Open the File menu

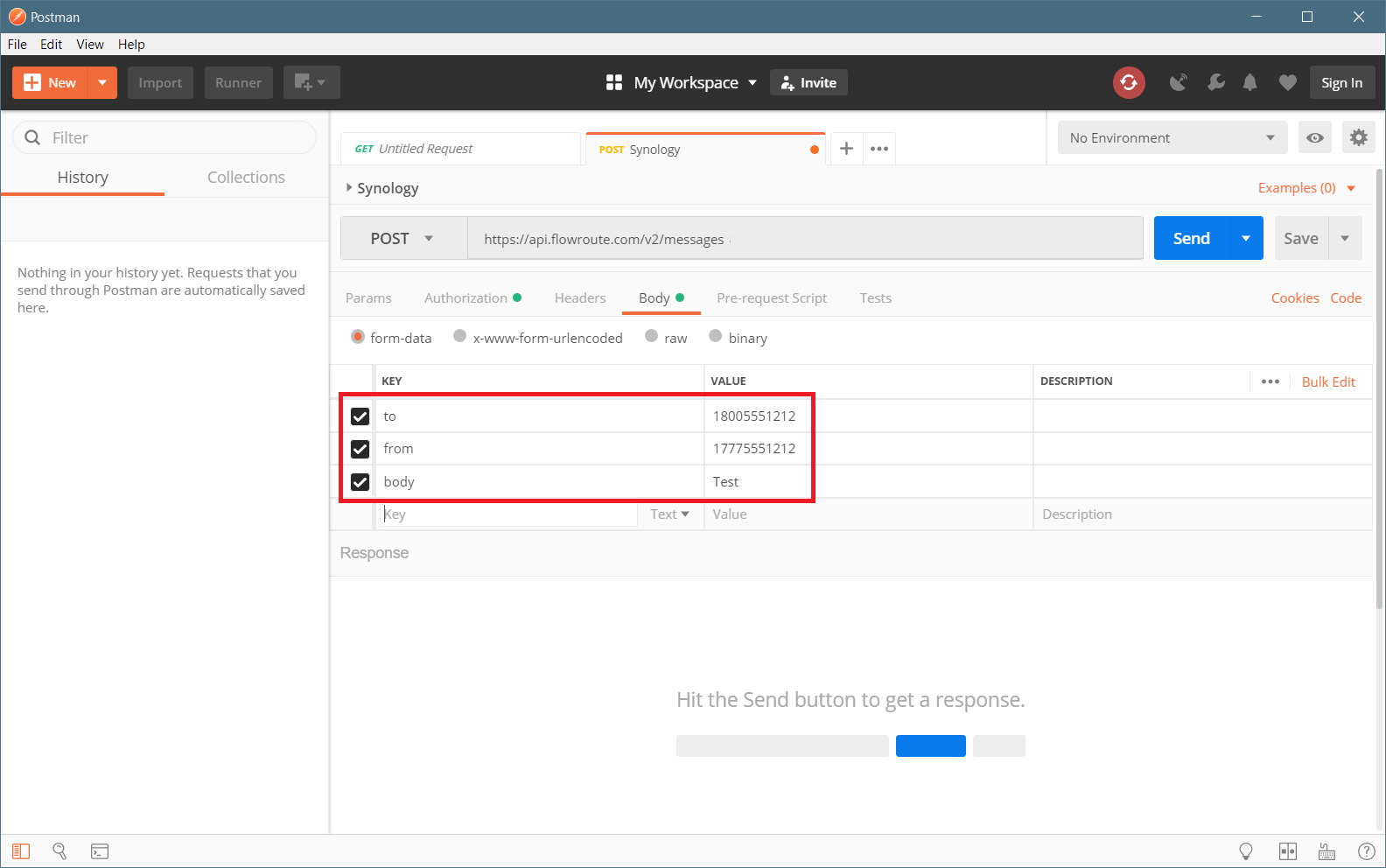click(17, 44)
